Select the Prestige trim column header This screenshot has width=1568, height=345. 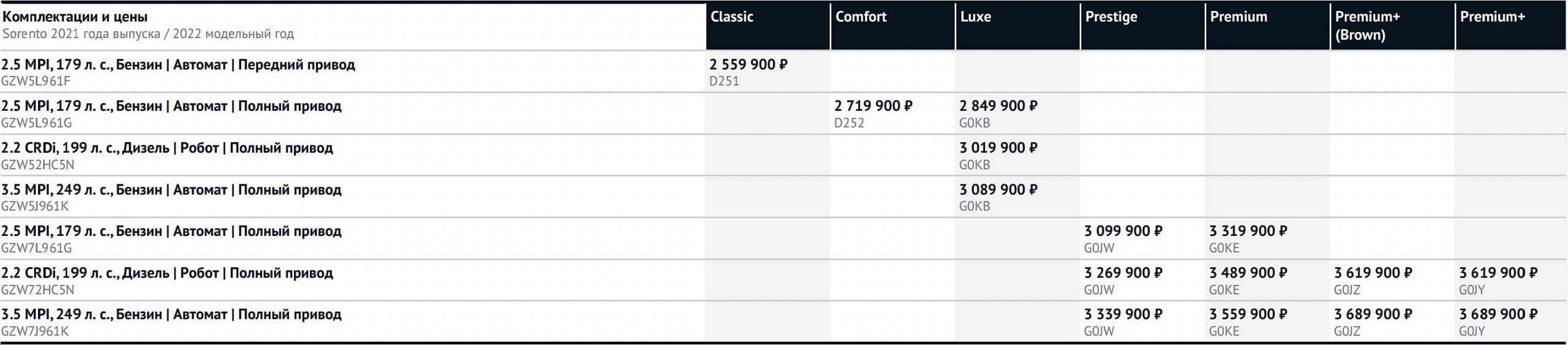pos(1111,17)
